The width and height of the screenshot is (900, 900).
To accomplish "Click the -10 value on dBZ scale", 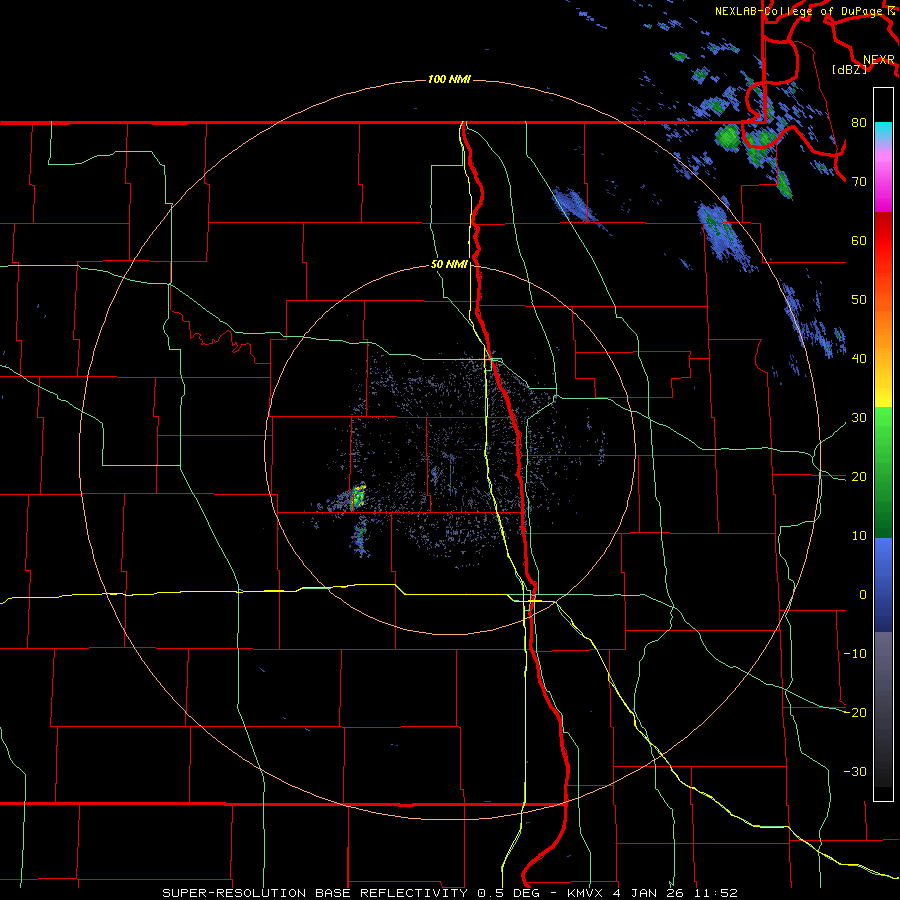I will pyautogui.click(x=855, y=654).
